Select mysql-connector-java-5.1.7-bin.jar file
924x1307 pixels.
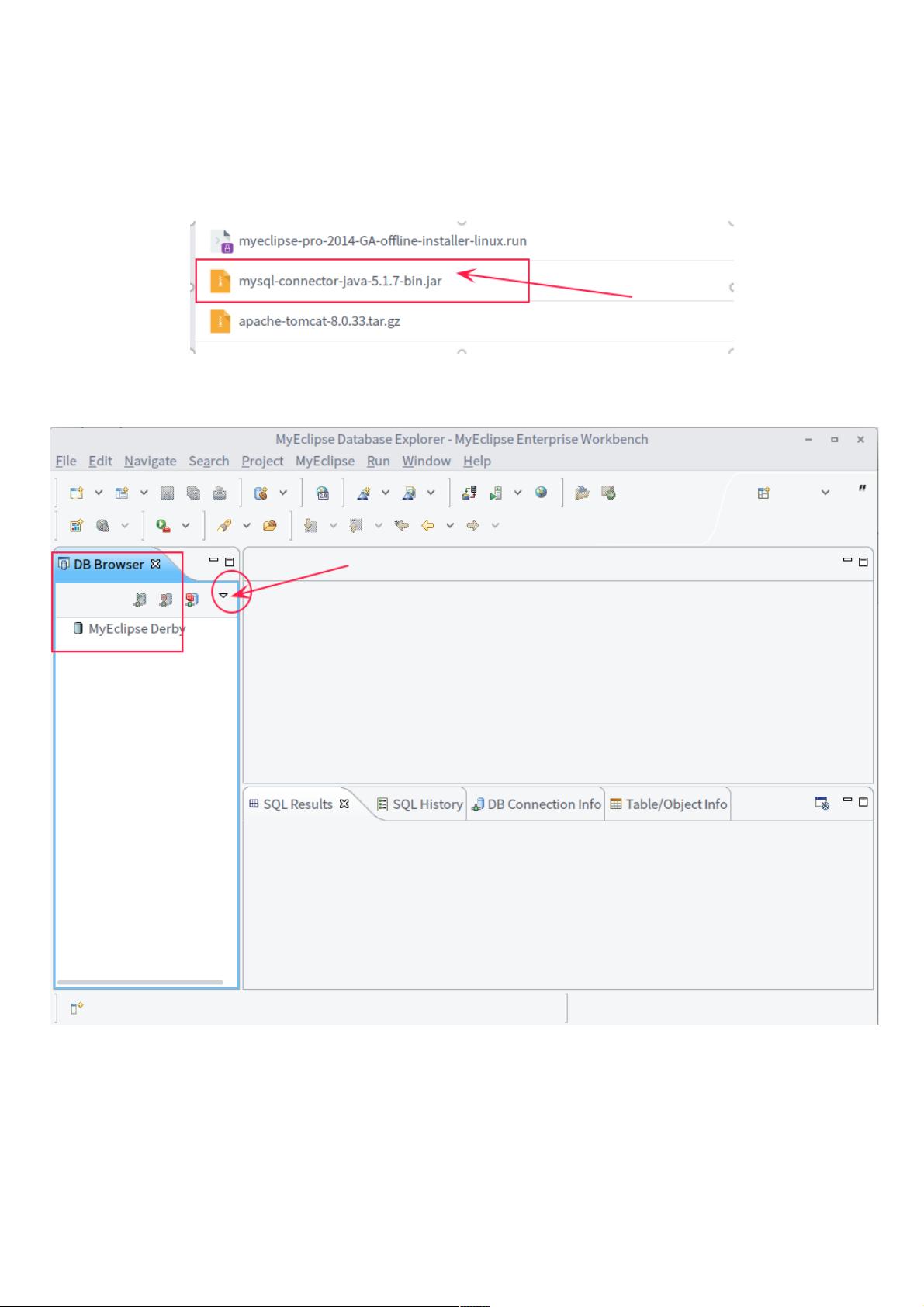pos(340,281)
